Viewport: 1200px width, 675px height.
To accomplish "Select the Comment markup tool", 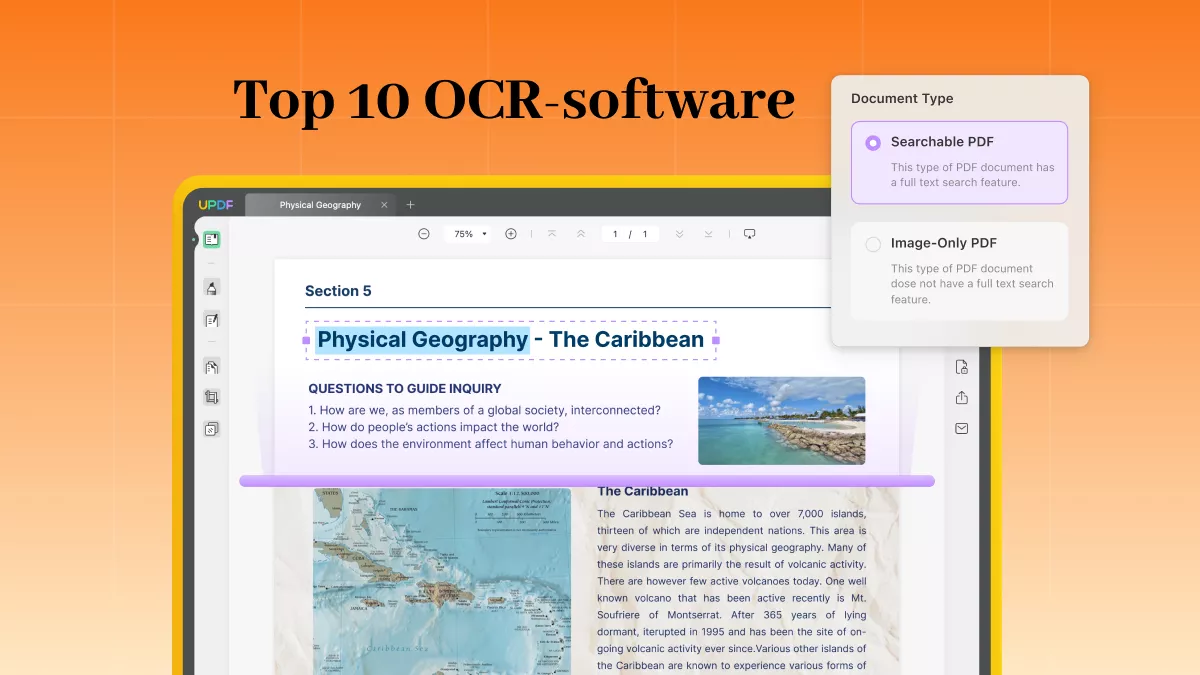I will click(212, 287).
